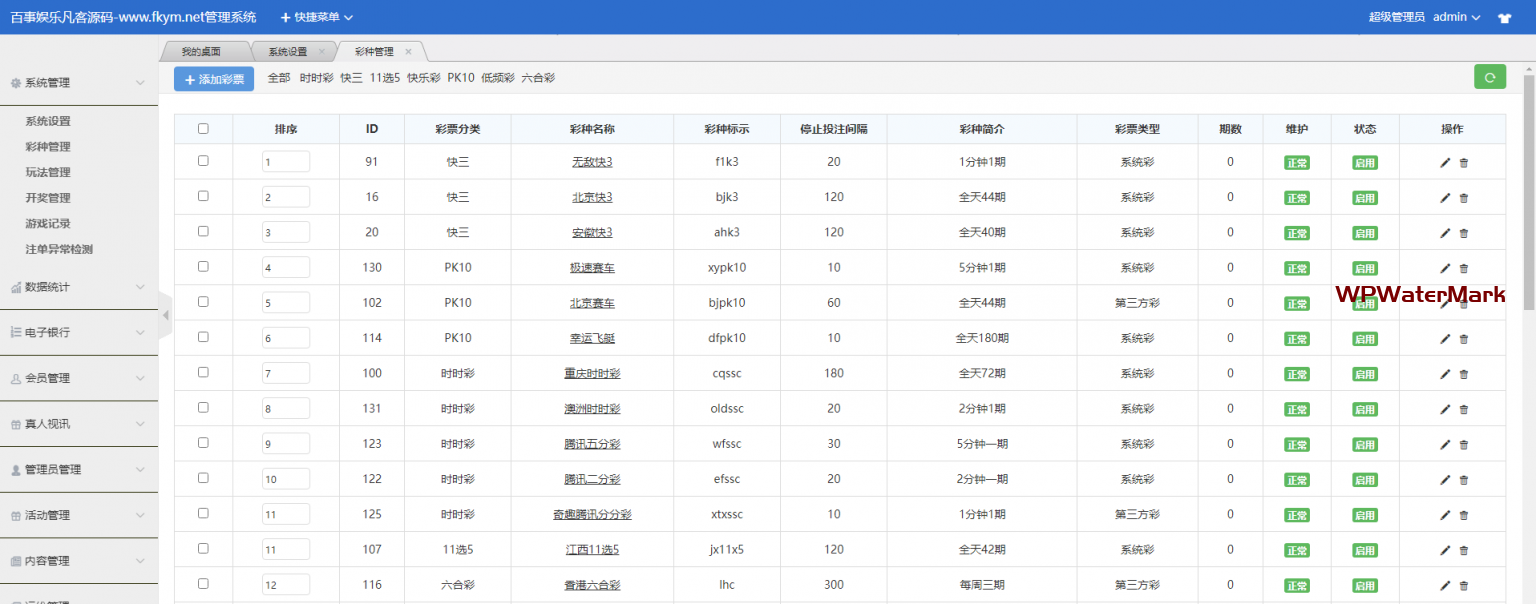
Task: Collapse the sidebar with the arrow handle
Action: coord(165,315)
